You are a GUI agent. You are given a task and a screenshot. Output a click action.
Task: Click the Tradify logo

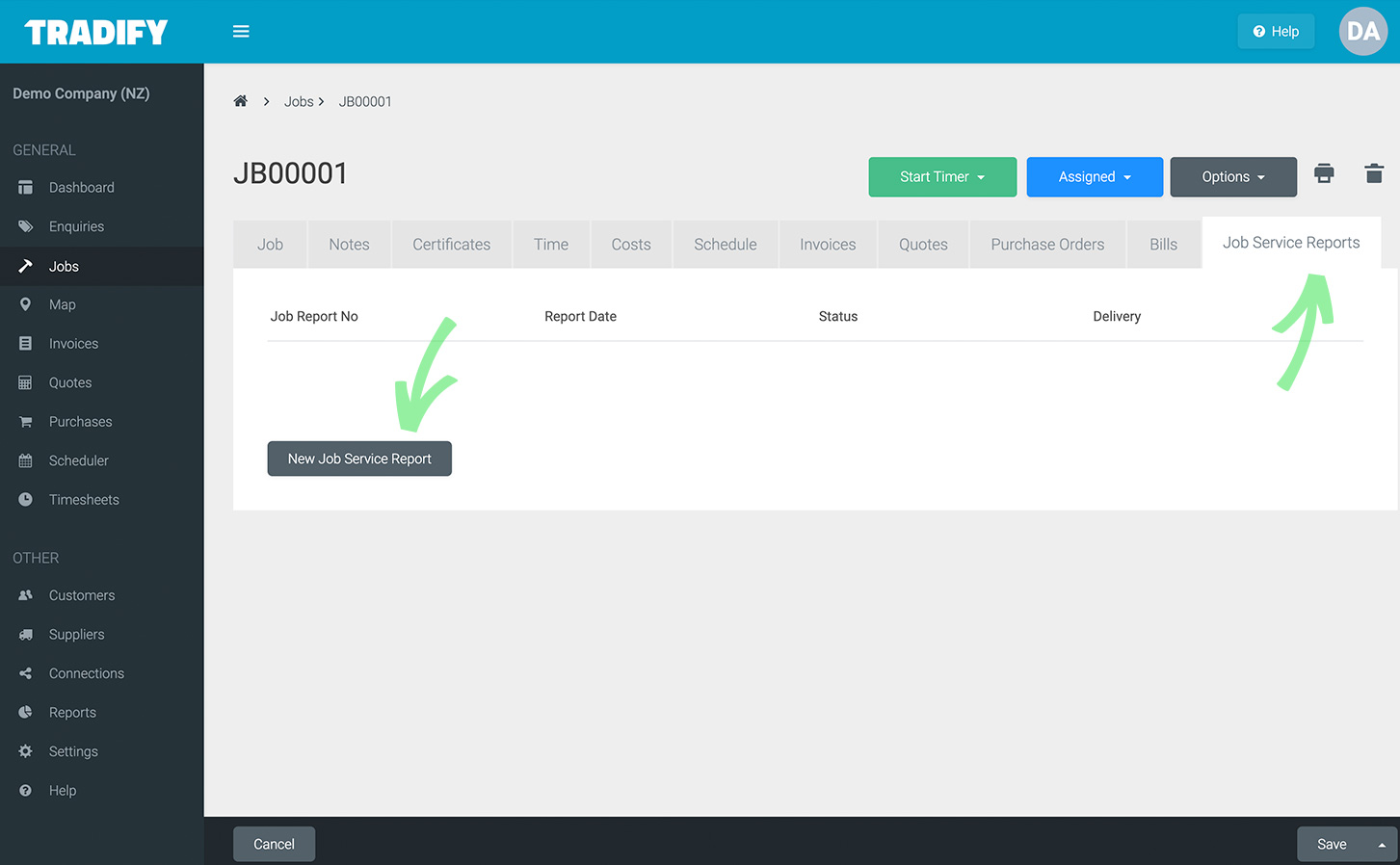pos(96,32)
